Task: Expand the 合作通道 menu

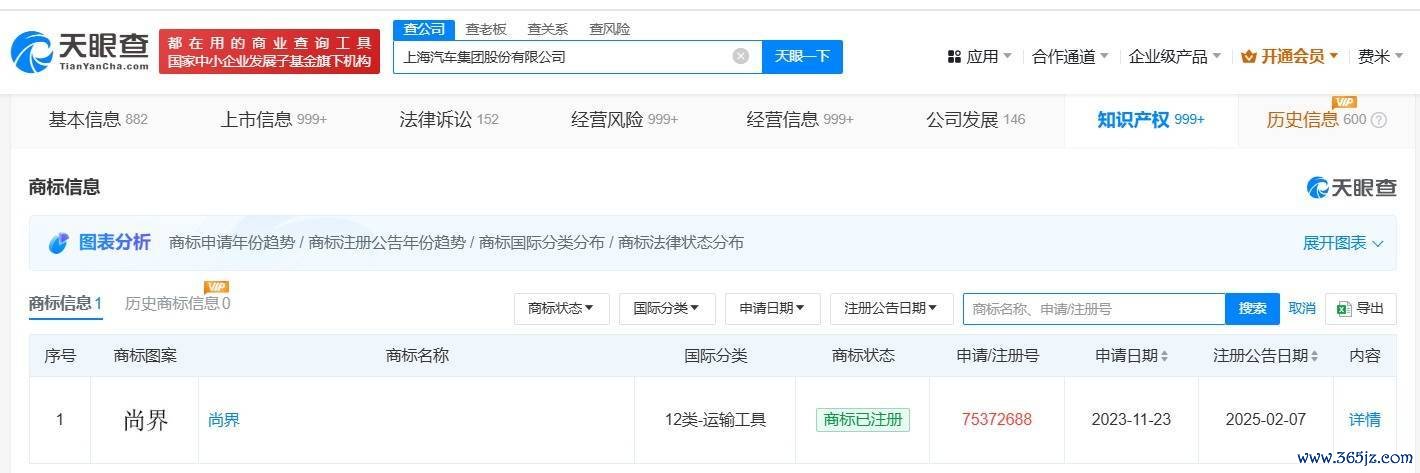Action: point(1070,57)
